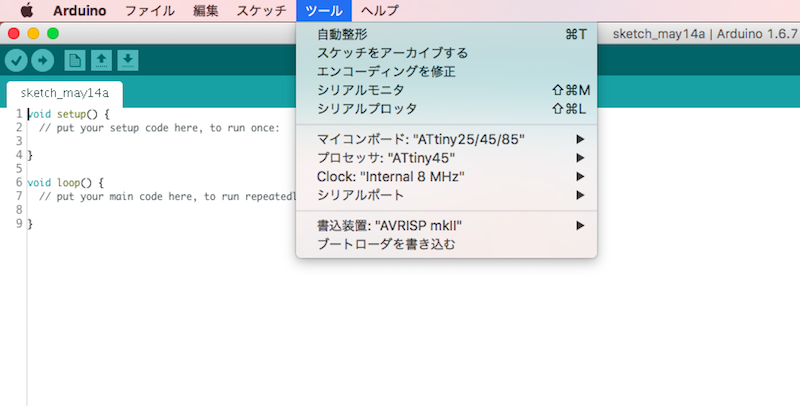Click the window title sketch_may14a | Arduino 1.6.7

[705, 34]
